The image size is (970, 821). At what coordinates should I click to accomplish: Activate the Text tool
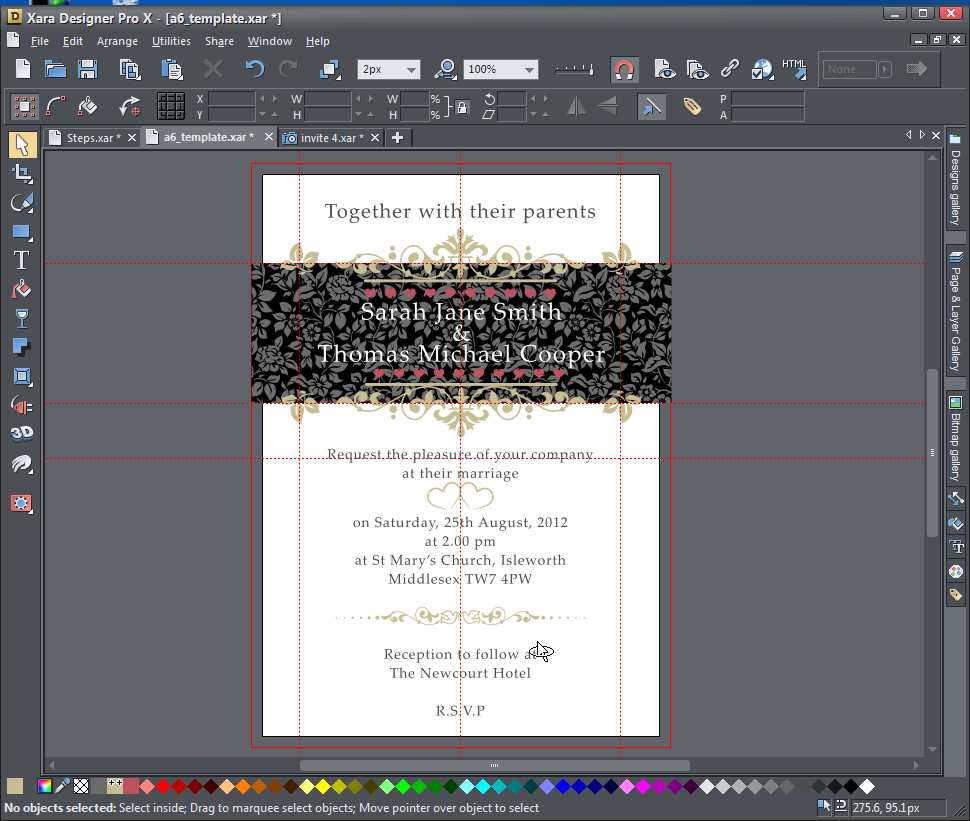(21, 259)
